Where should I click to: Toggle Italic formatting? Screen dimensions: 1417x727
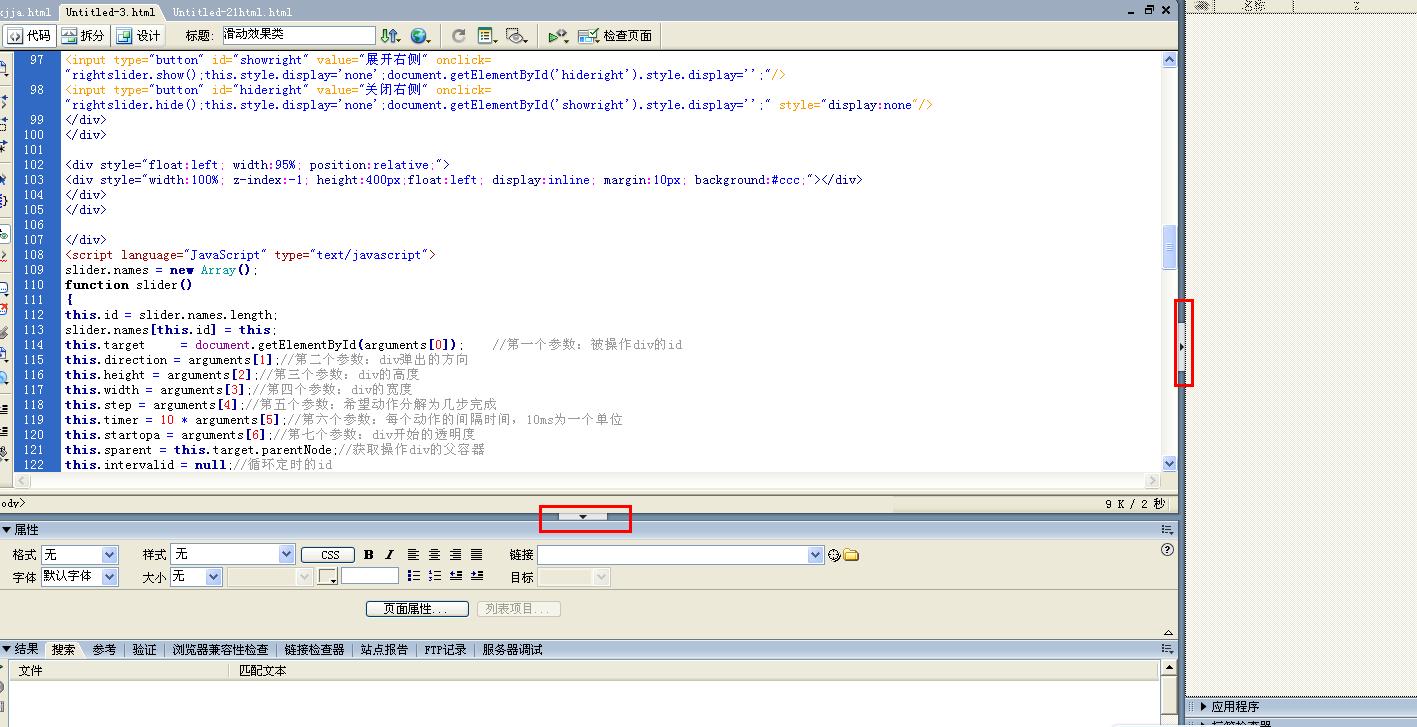[x=389, y=555]
